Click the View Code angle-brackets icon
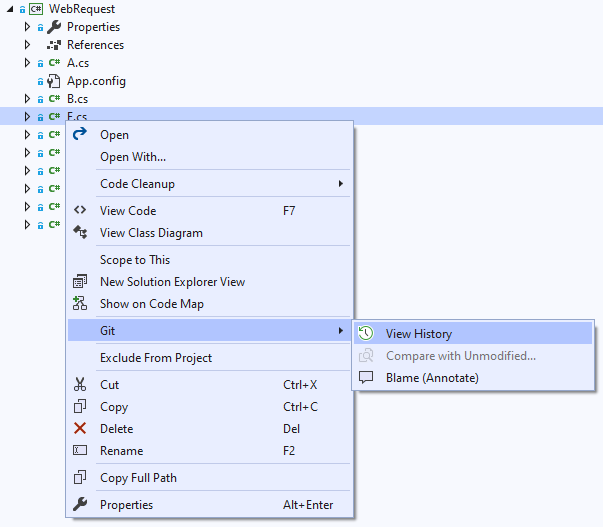 click(81, 211)
